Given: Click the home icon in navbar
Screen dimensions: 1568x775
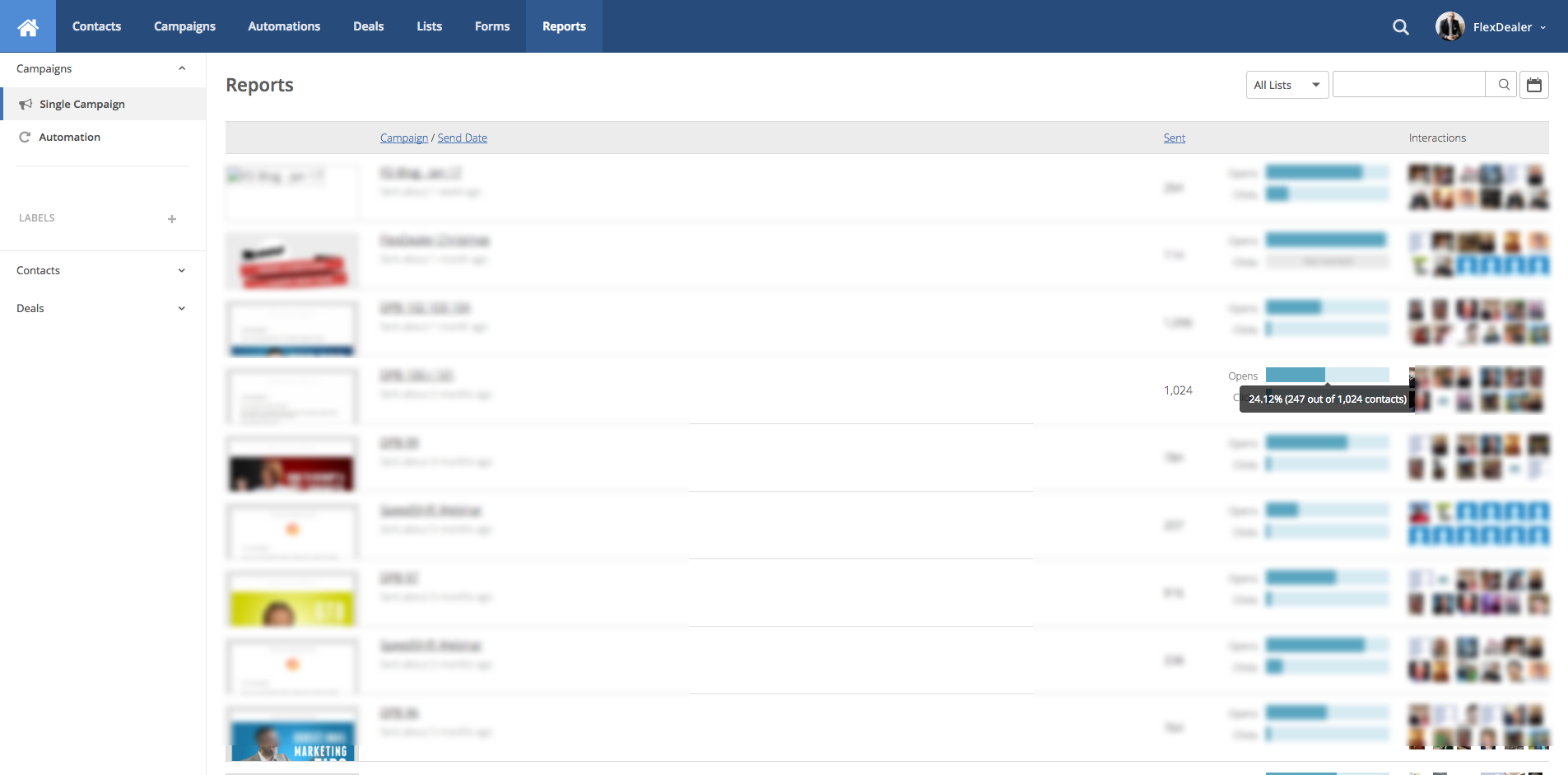Looking at the screenshot, I should click(28, 26).
